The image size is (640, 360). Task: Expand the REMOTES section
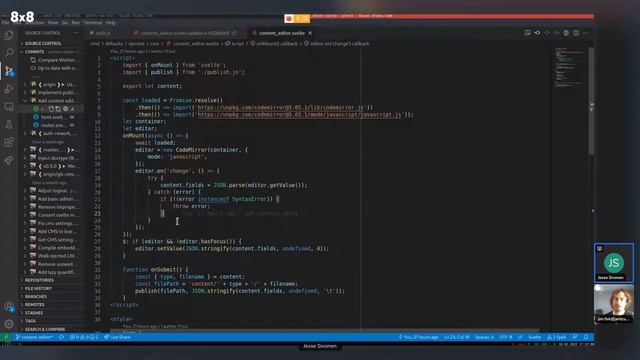51,305
